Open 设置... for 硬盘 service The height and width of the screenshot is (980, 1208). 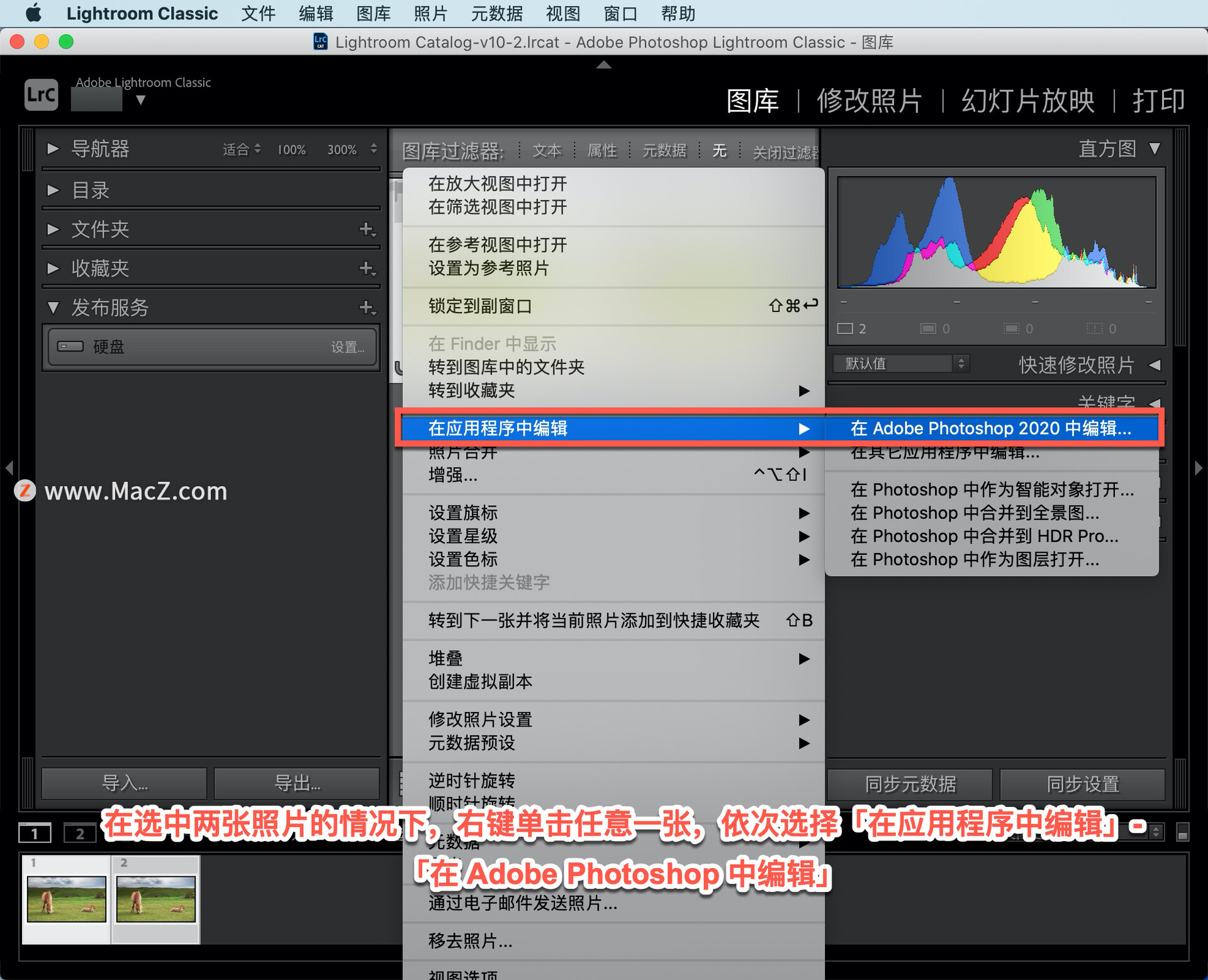(347, 347)
